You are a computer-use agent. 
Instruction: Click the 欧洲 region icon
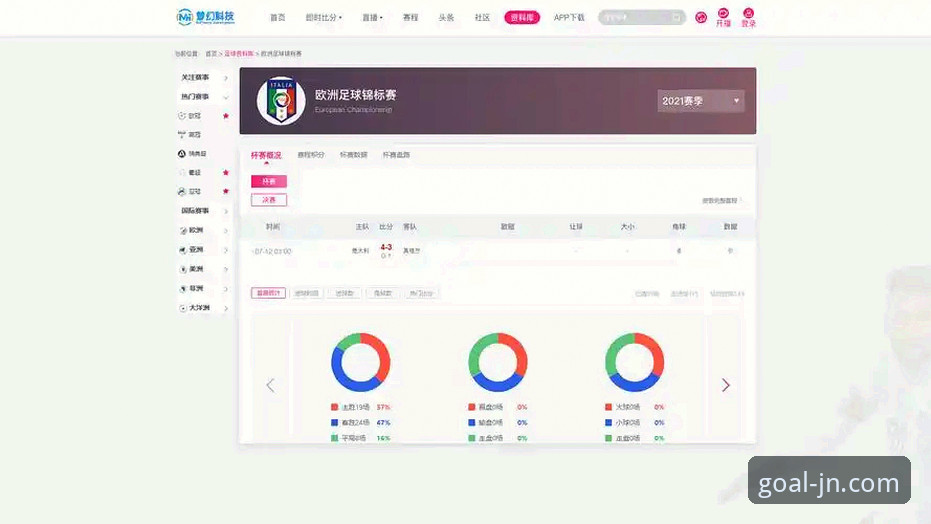tap(183, 230)
